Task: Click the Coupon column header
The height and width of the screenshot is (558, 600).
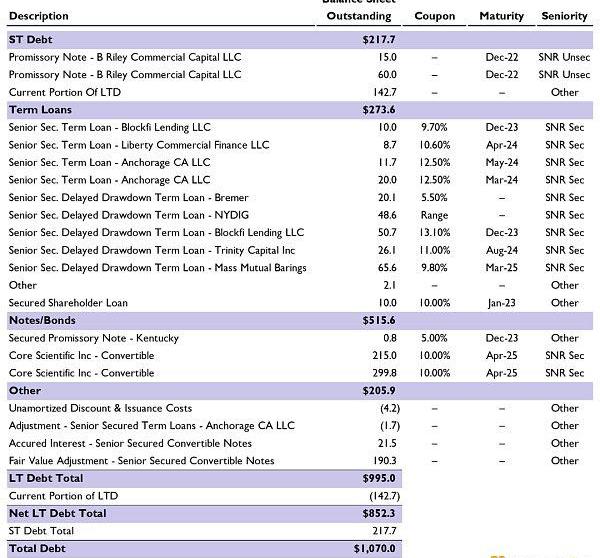Action: (x=434, y=16)
